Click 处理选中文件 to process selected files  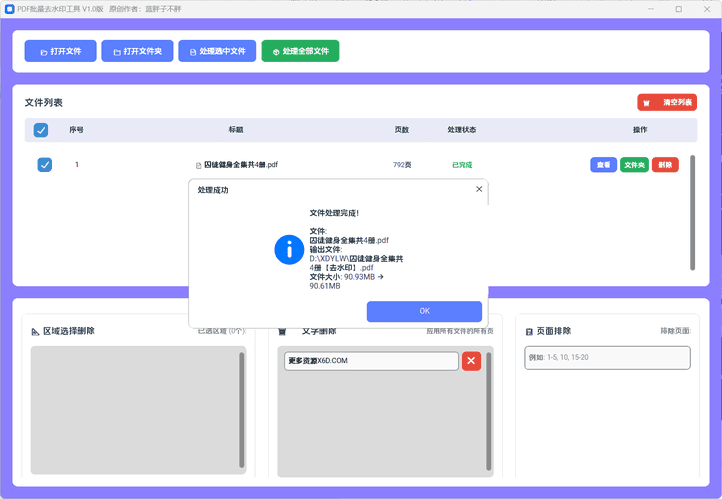point(216,51)
